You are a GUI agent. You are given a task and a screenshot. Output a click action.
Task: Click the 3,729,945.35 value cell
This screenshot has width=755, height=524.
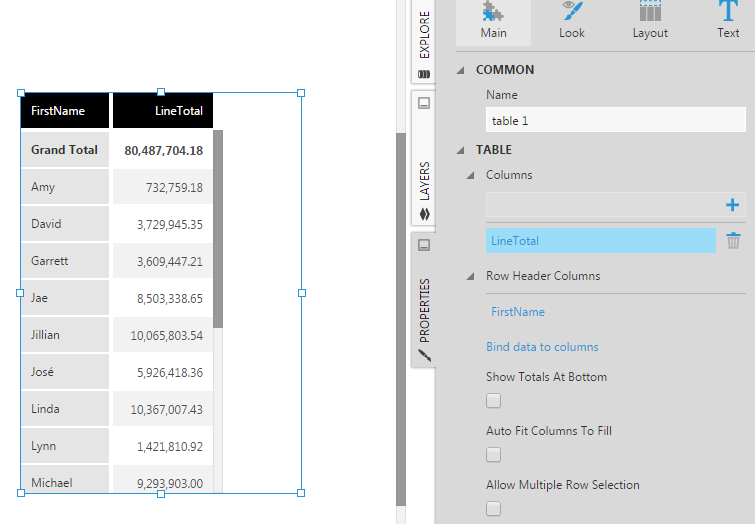point(163,224)
